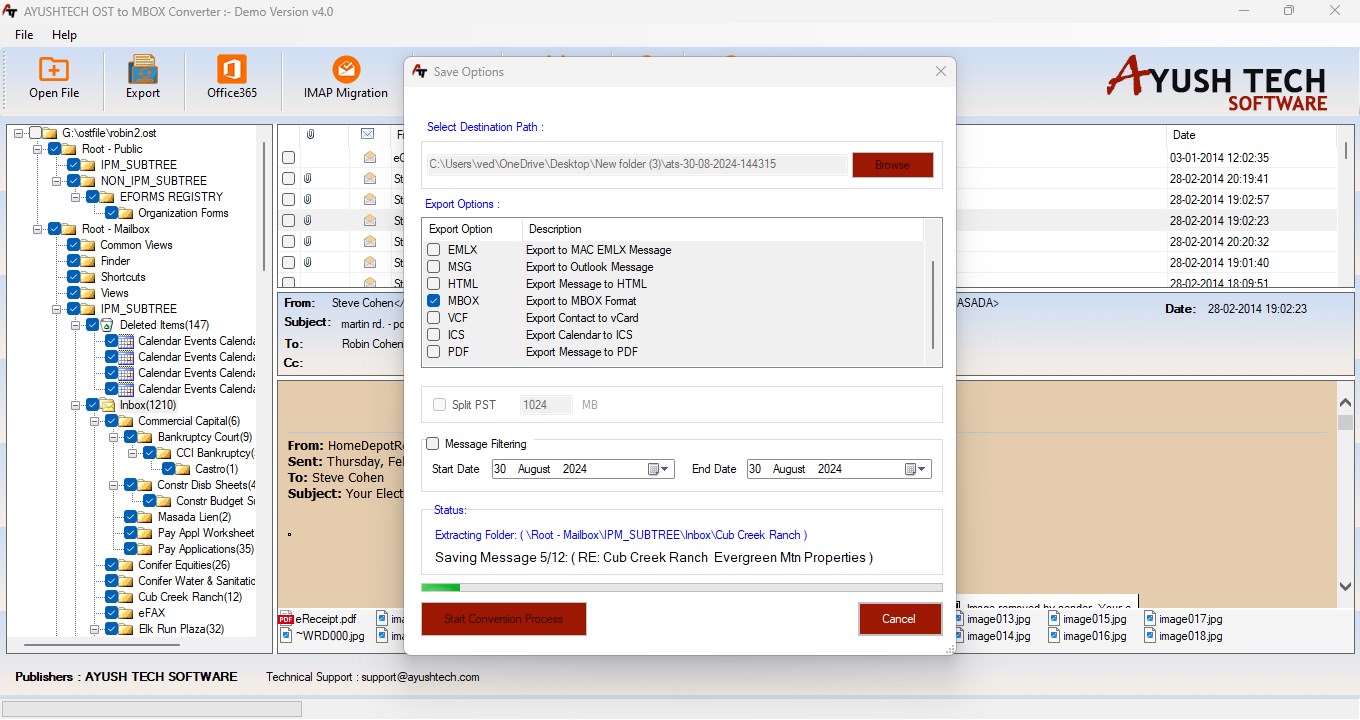The width and height of the screenshot is (1360, 720).
Task: Click the folder icon of Elk Run Plaza(32)
Action: (127, 629)
